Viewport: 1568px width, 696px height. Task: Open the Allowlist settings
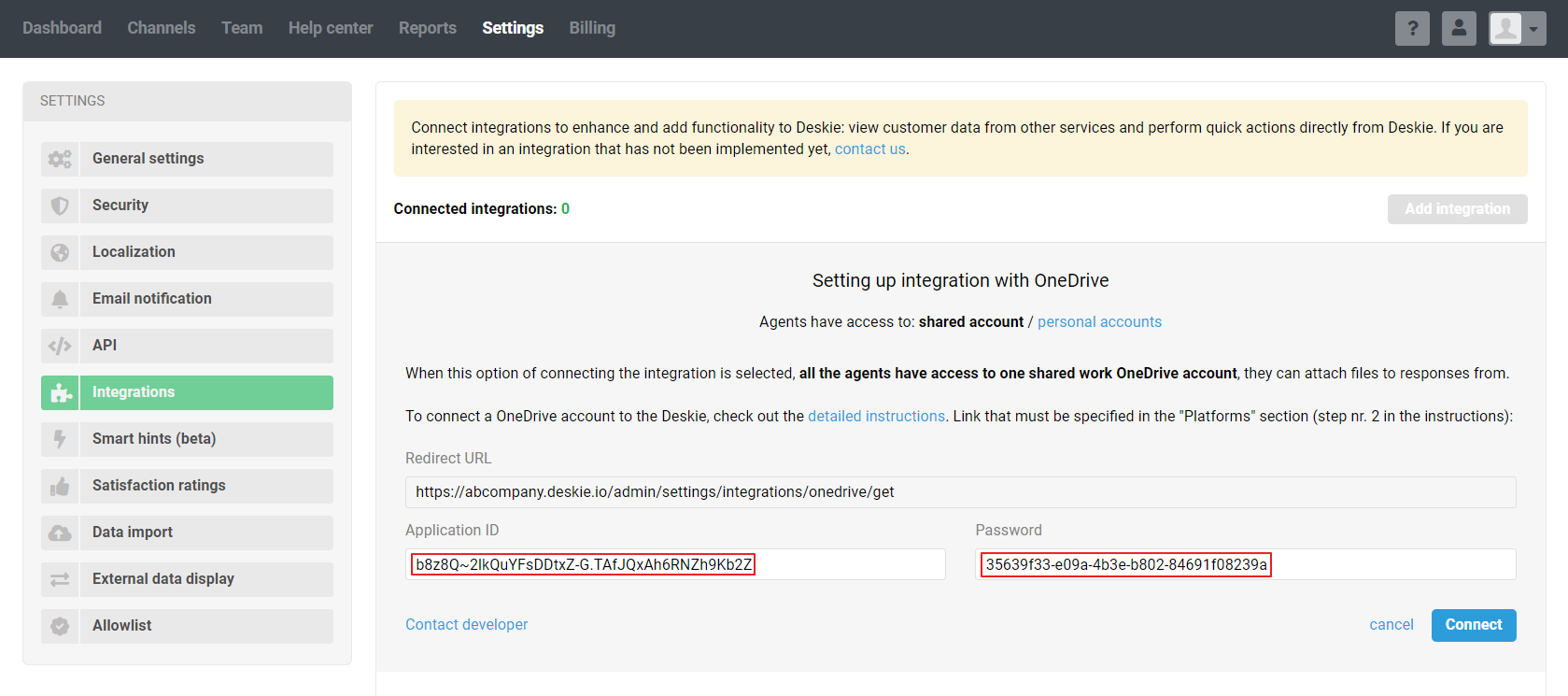coord(187,626)
